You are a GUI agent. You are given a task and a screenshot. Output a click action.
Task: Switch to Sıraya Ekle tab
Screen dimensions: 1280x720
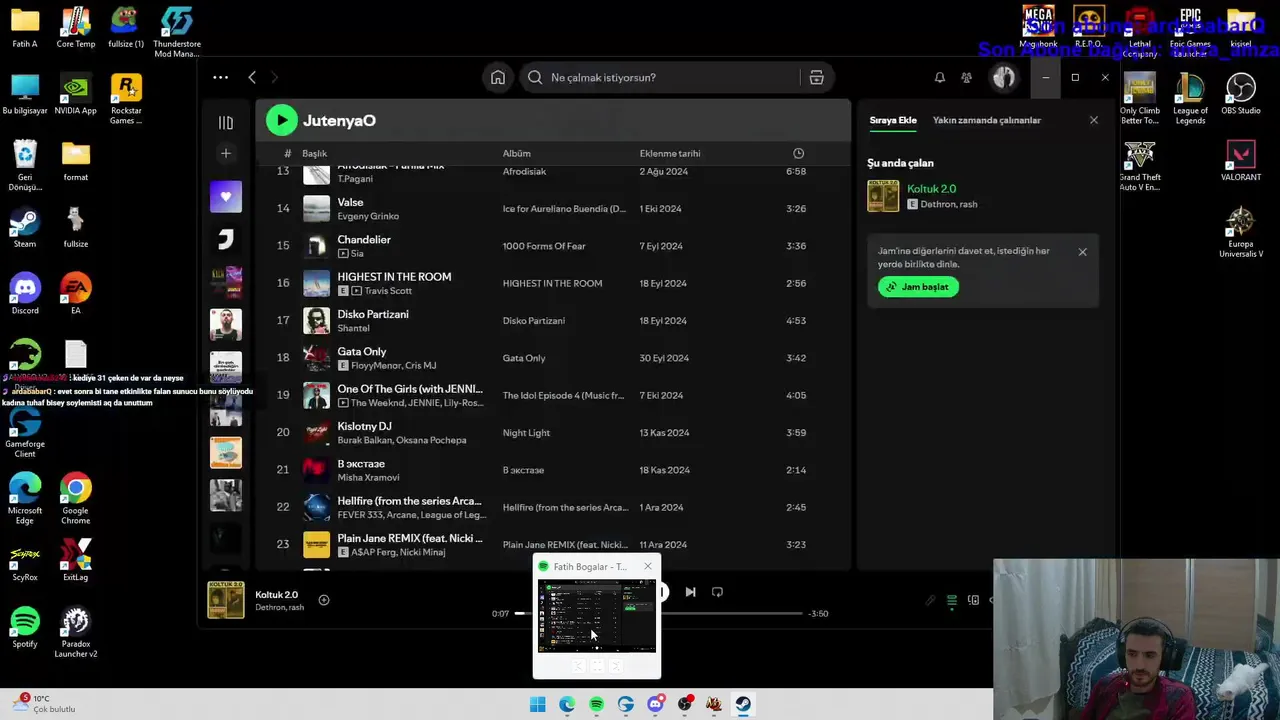pyautogui.click(x=893, y=120)
